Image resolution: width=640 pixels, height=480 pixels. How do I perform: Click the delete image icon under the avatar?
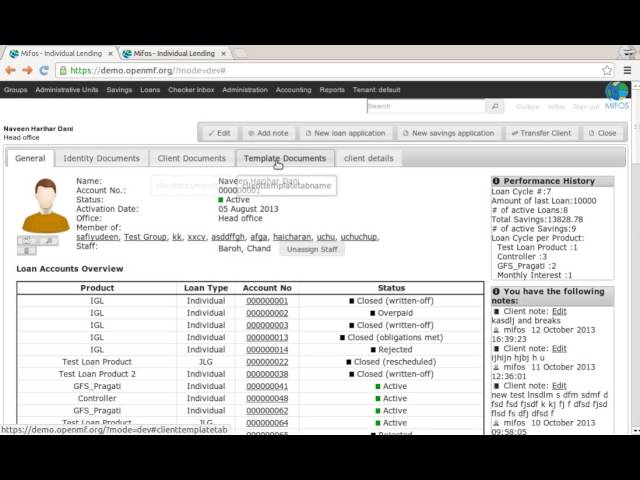26,251
